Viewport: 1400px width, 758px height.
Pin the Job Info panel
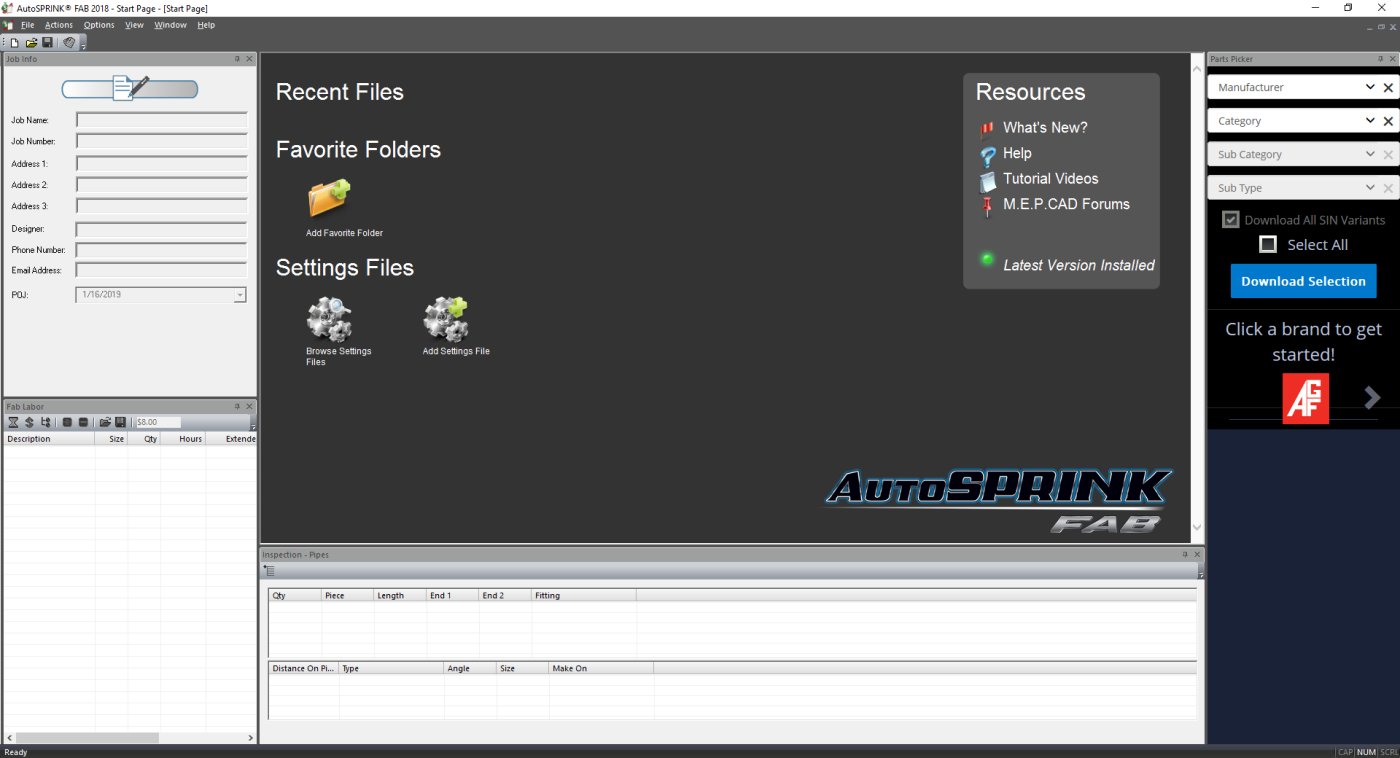point(237,59)
